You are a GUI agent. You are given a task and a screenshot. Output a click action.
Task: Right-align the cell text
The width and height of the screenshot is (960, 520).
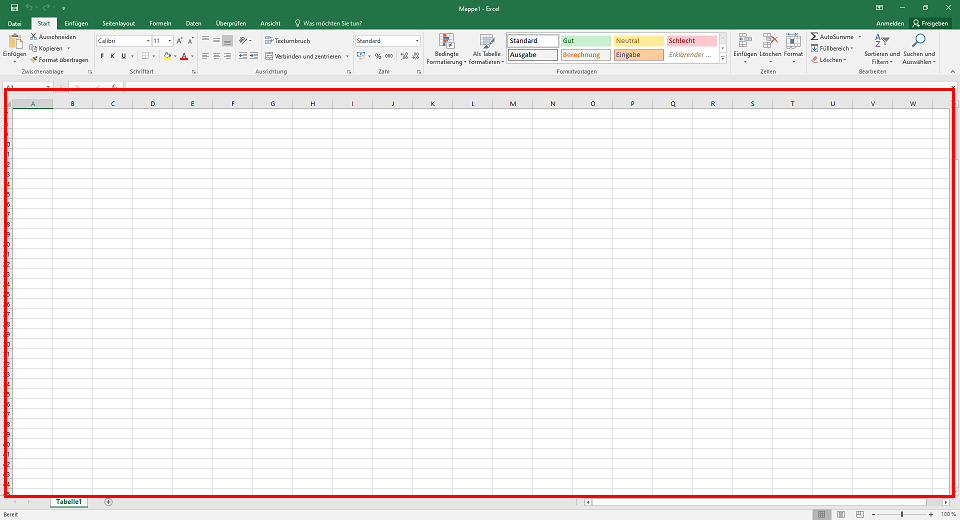(x=228, y=56)
